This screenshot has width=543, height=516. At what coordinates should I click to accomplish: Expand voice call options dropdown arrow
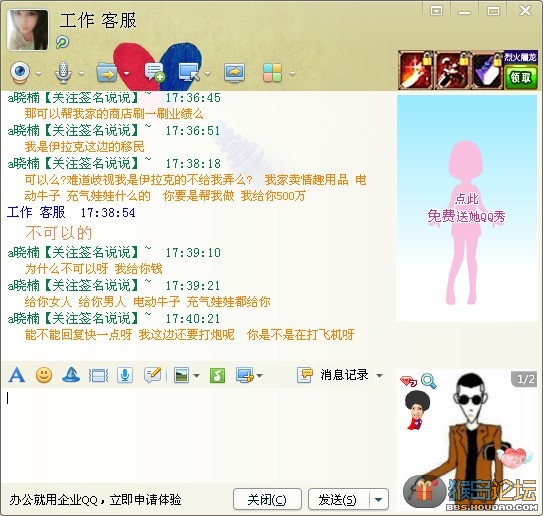pyautogui.click(x=81, y=73)
